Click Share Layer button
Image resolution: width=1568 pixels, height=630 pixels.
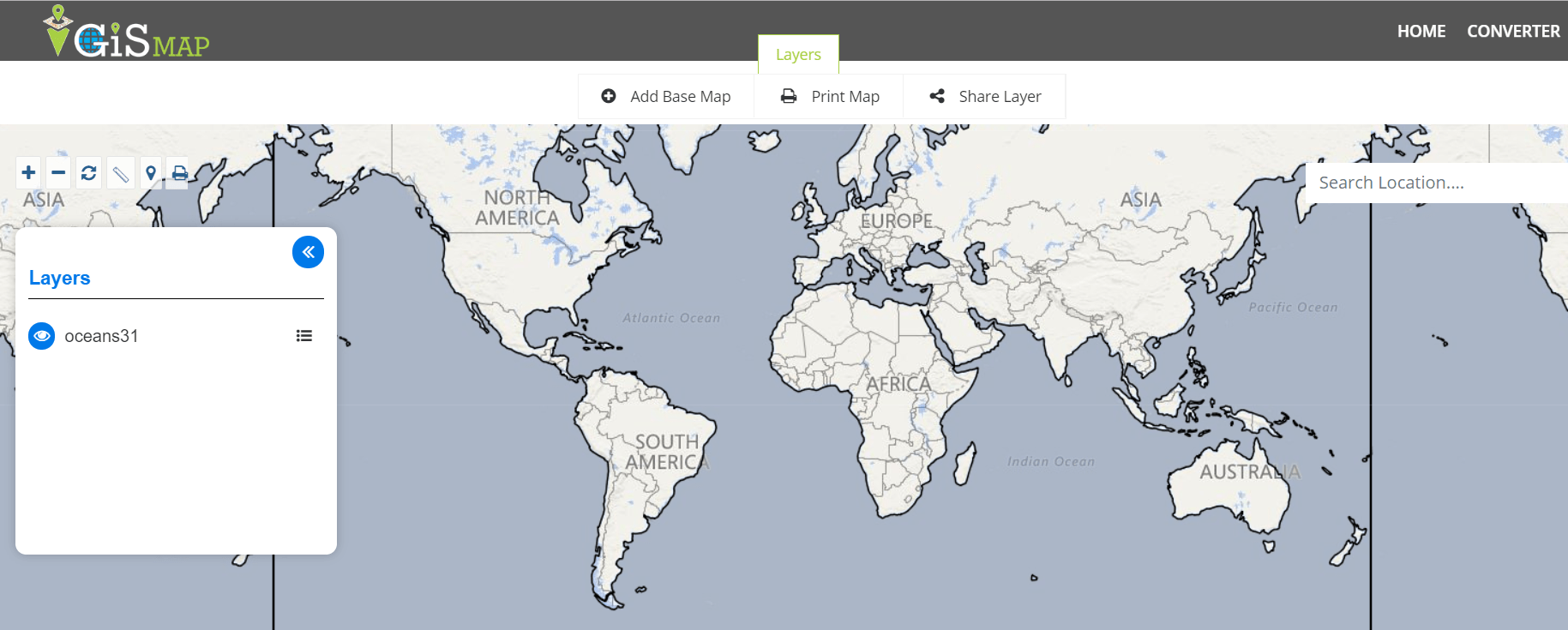coord(985,97)
